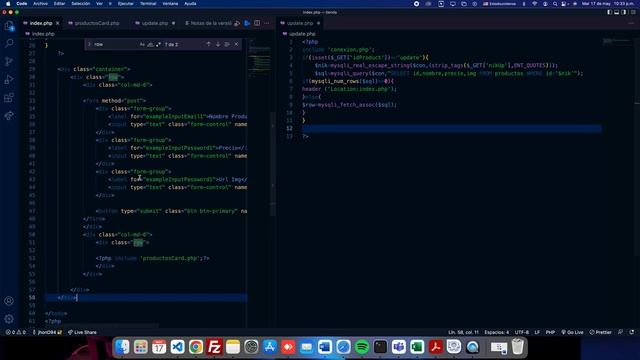Viewport: 640px width, 360px height.
Task: Open Finder from the dock
Action: point(122,347)
